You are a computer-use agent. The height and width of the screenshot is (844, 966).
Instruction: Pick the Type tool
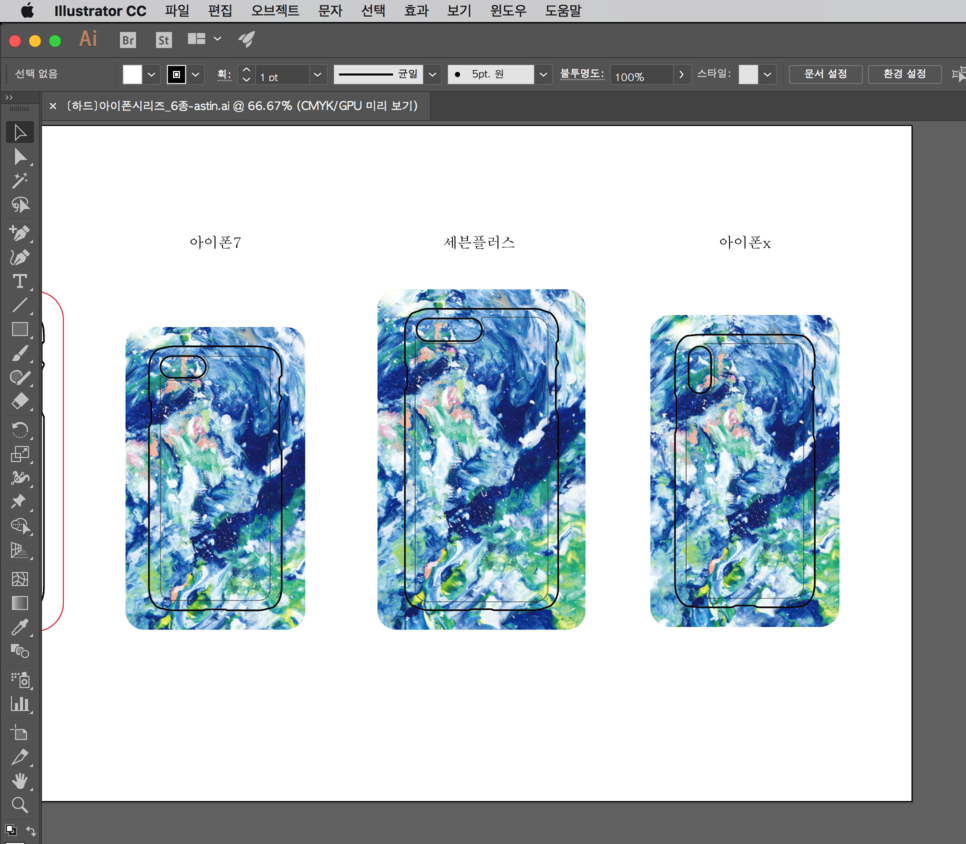click(x=20, y=282)
